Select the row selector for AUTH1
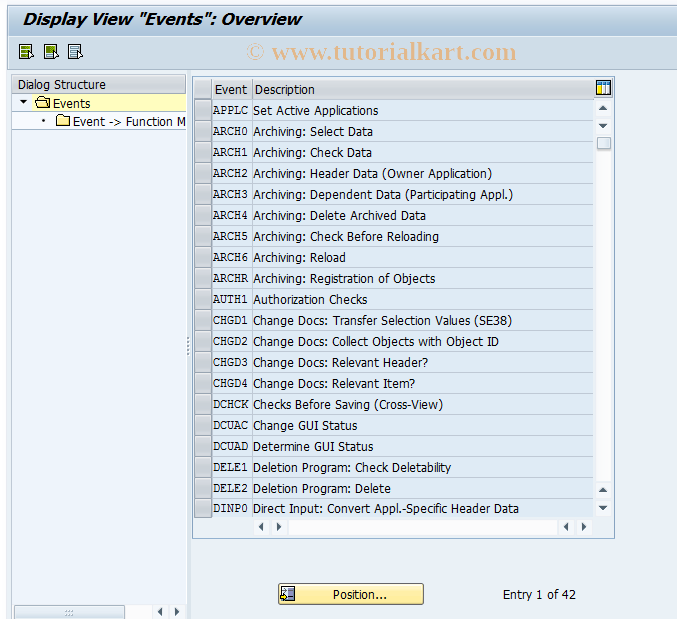The image size is (677, 619). tap(202, 299)
